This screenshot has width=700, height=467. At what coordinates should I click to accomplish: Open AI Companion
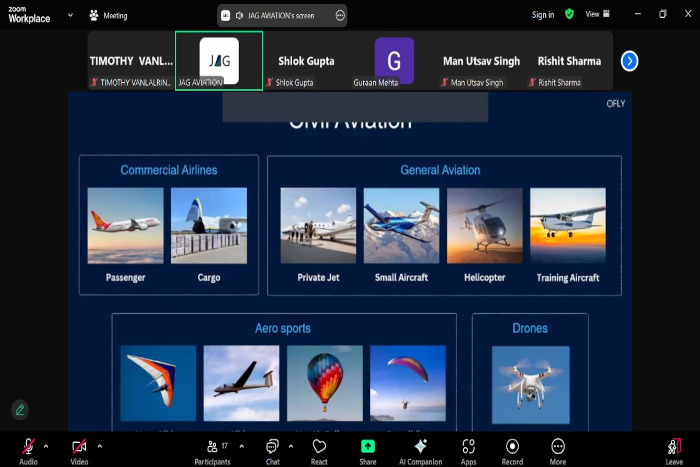(x=420, y=447)
